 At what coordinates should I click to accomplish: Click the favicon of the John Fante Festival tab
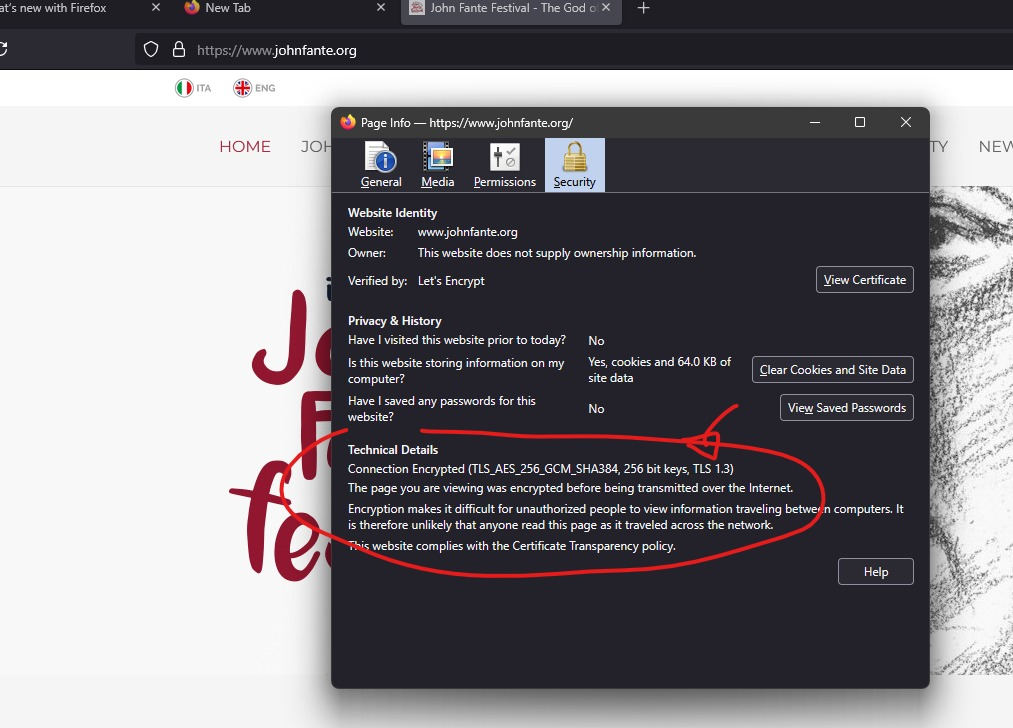(417, 8)
